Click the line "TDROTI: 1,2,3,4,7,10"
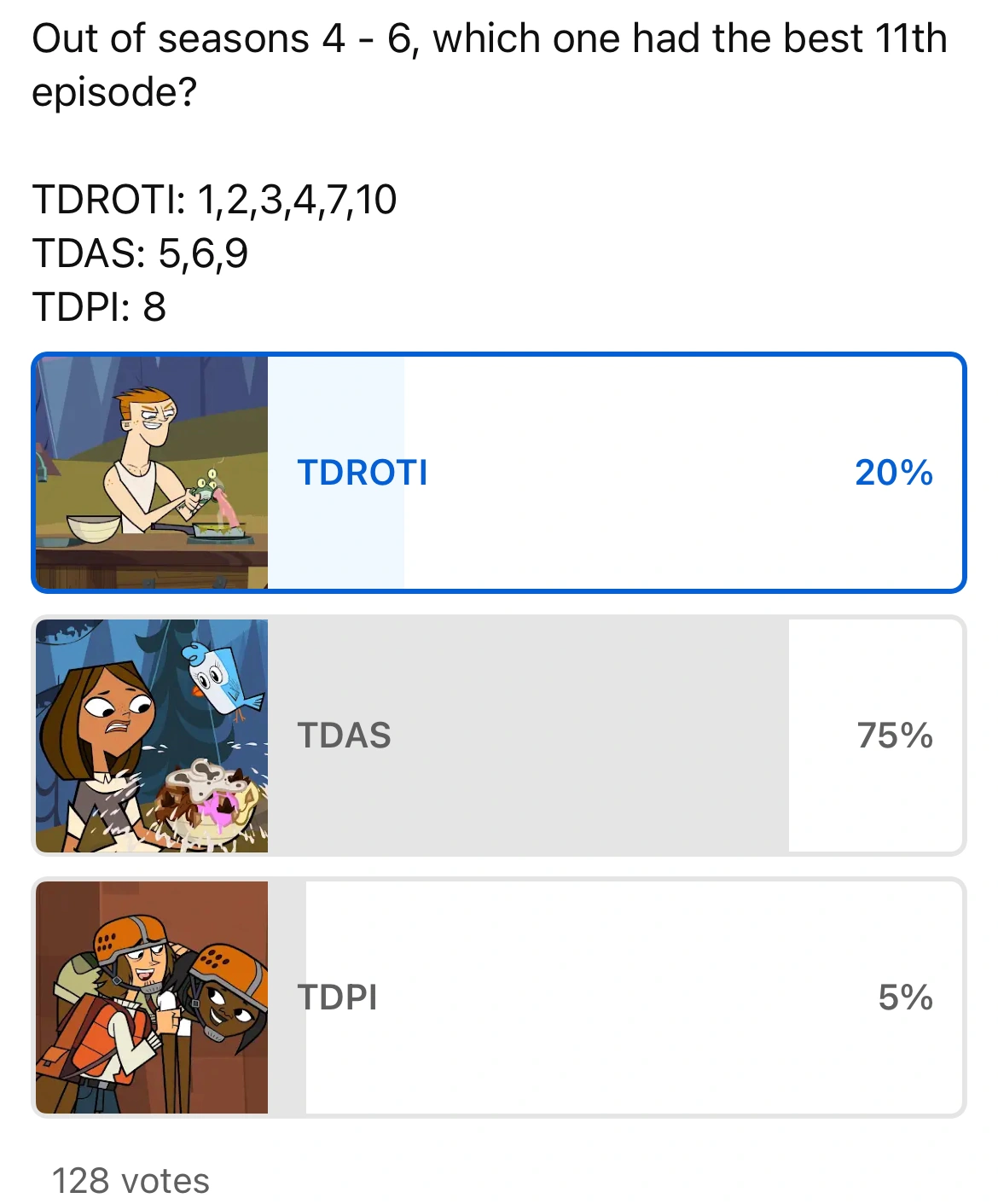 (214, 200)
